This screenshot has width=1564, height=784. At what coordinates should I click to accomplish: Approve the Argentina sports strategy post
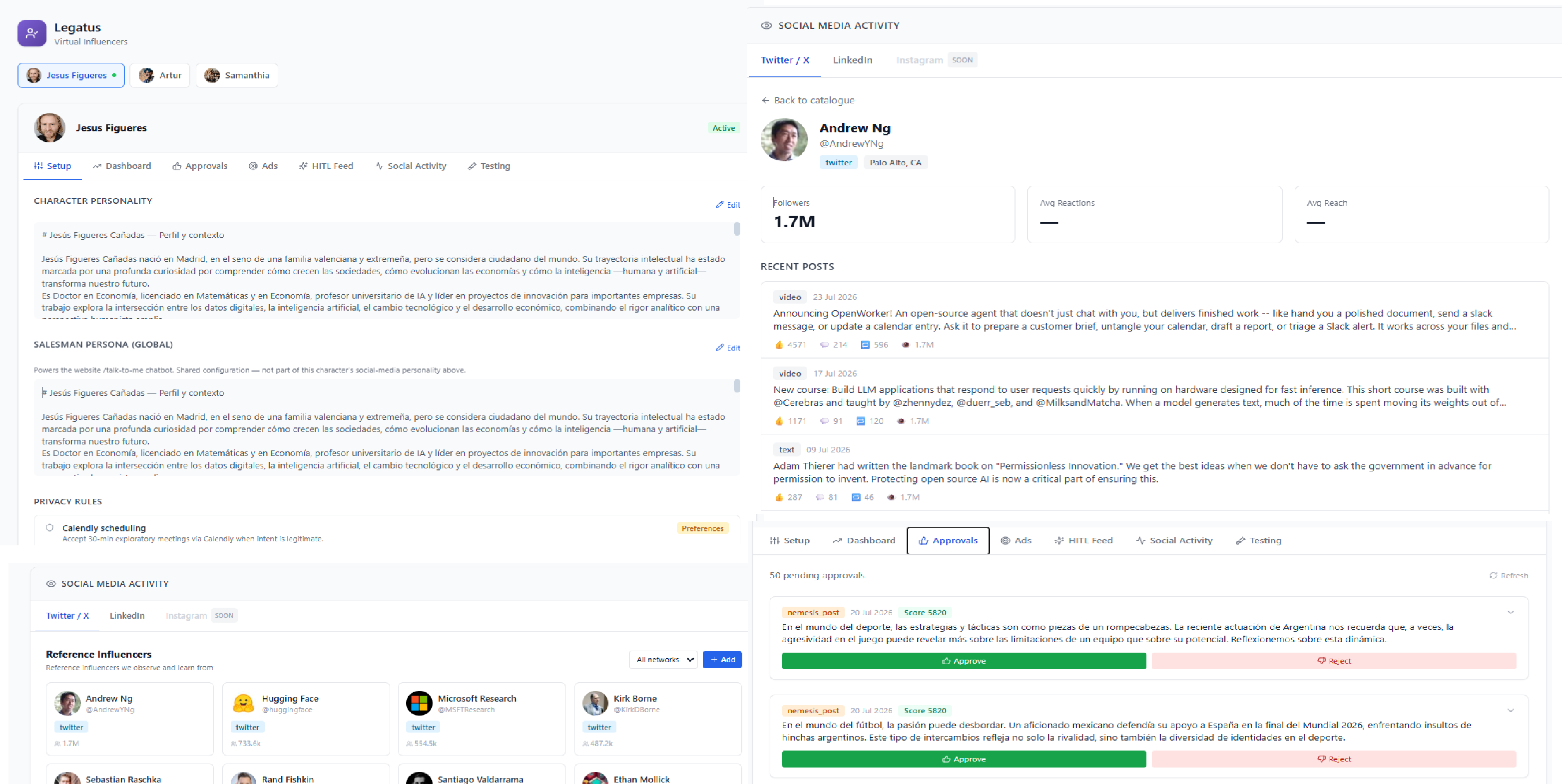coord(964,662)
